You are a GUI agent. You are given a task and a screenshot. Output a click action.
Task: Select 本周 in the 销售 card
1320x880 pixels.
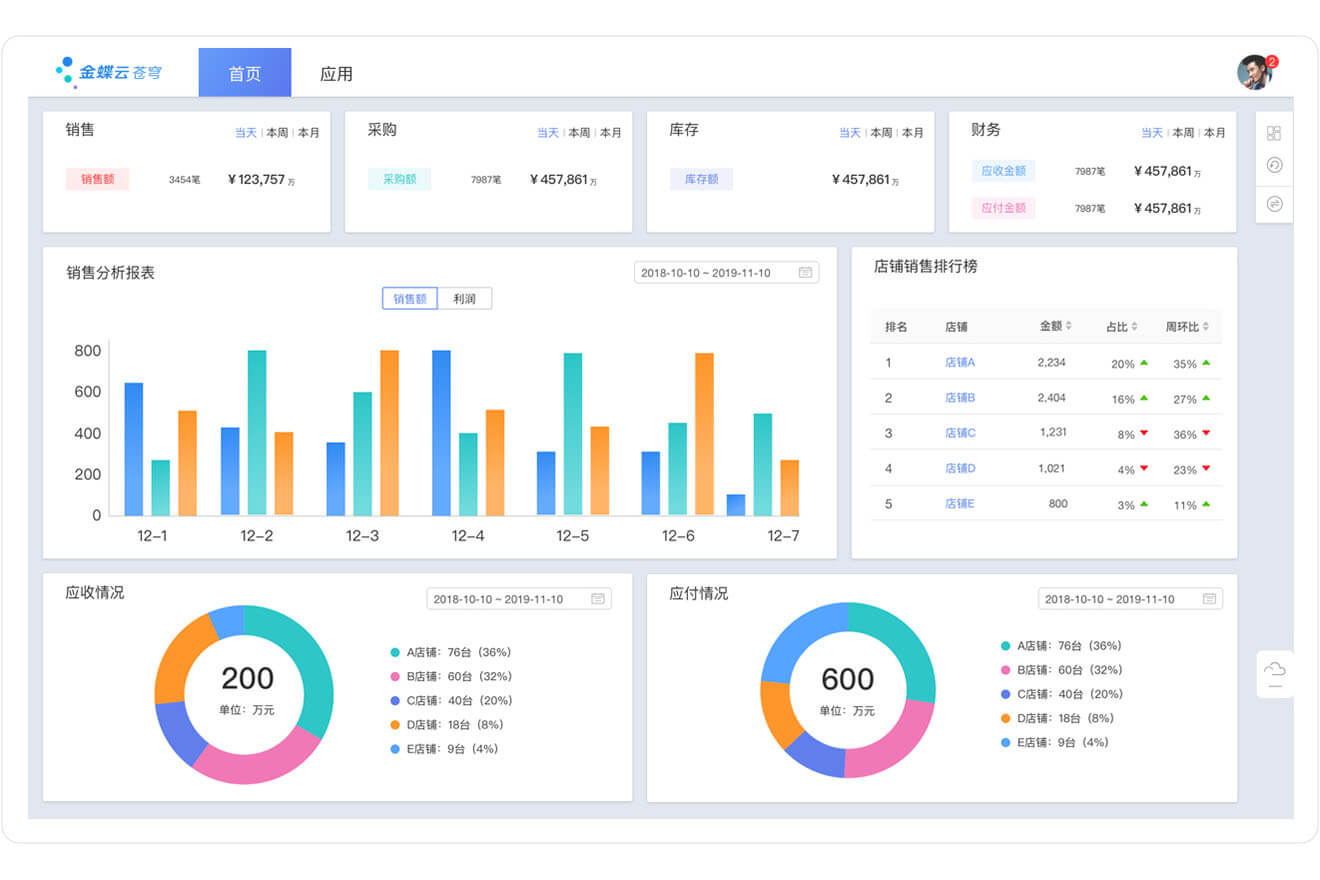click(277, 133)
